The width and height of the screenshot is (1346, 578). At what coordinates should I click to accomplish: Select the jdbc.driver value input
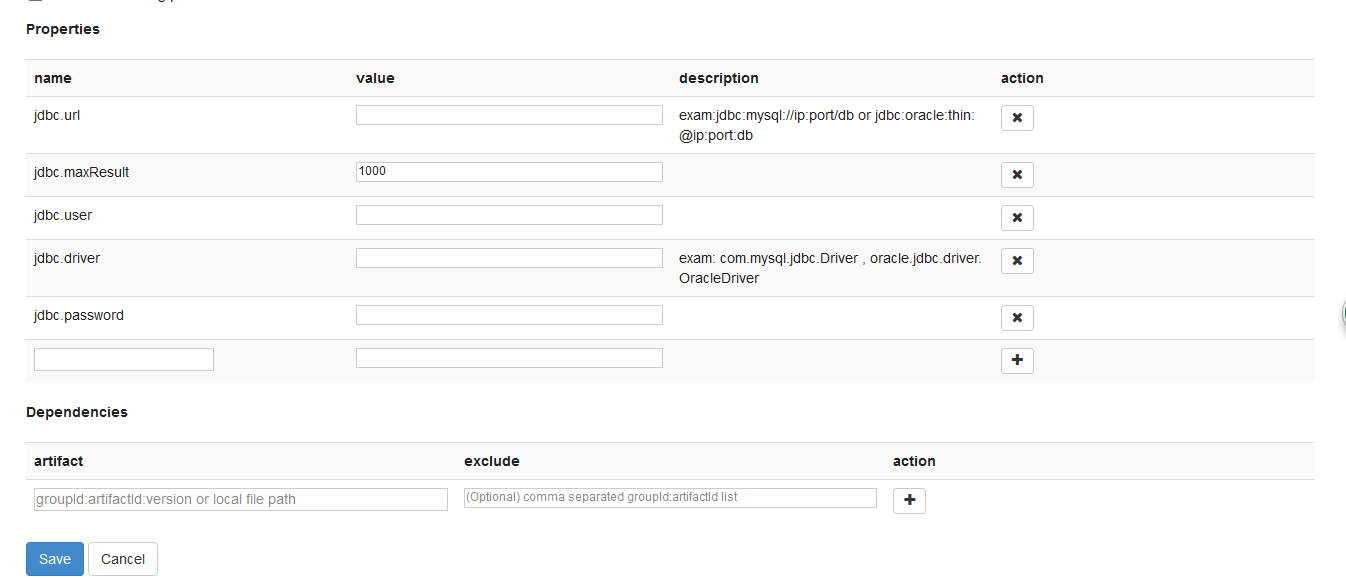[509, 258]
